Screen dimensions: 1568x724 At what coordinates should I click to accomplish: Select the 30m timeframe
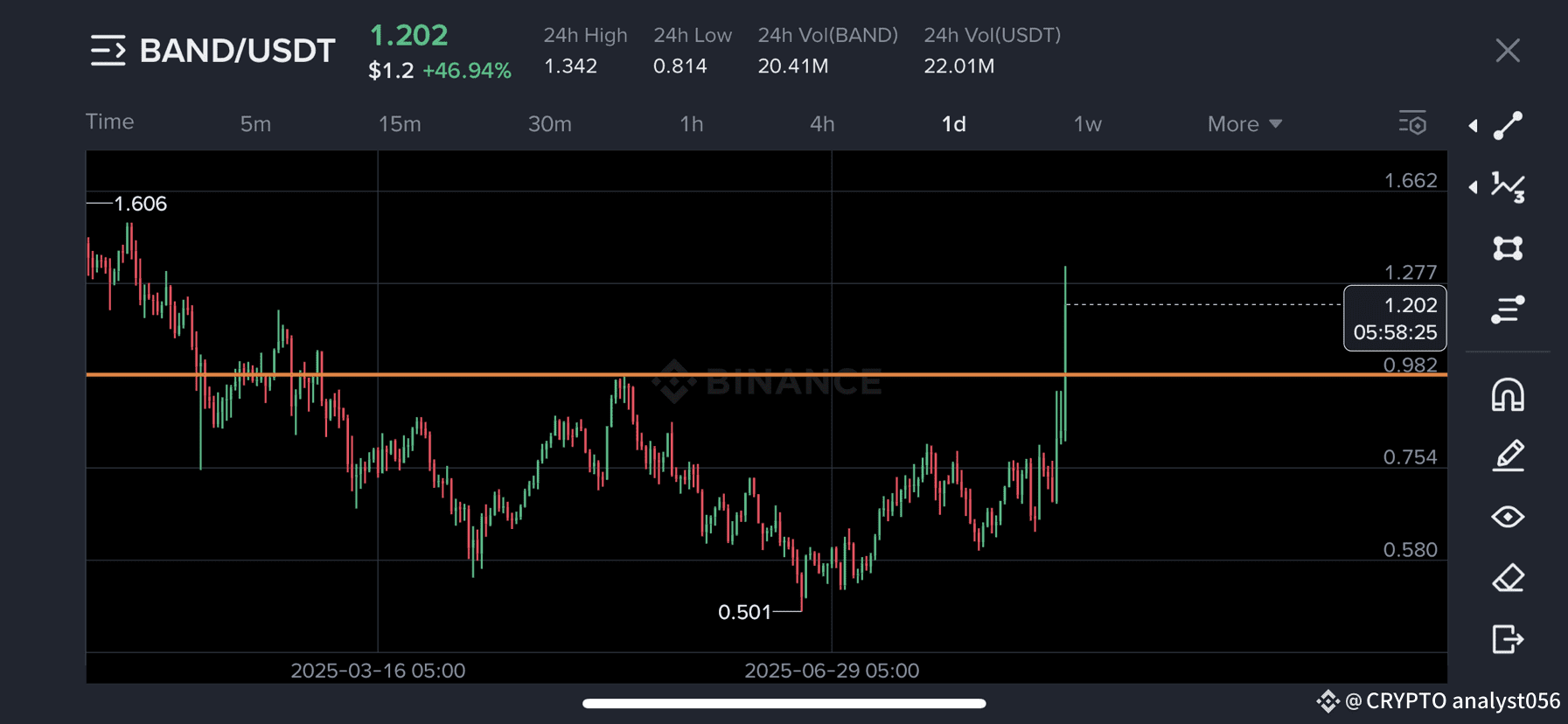click(x=549, y=124)
